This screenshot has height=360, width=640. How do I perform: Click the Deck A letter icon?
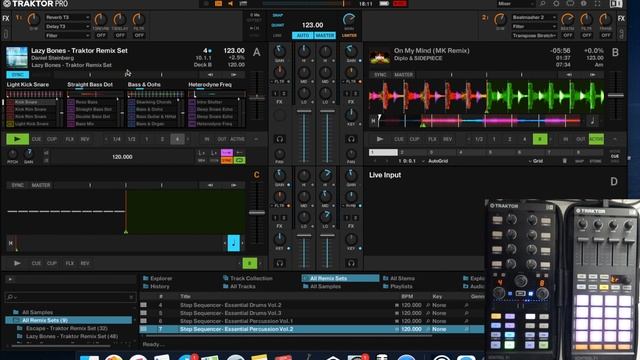[257, 52]
